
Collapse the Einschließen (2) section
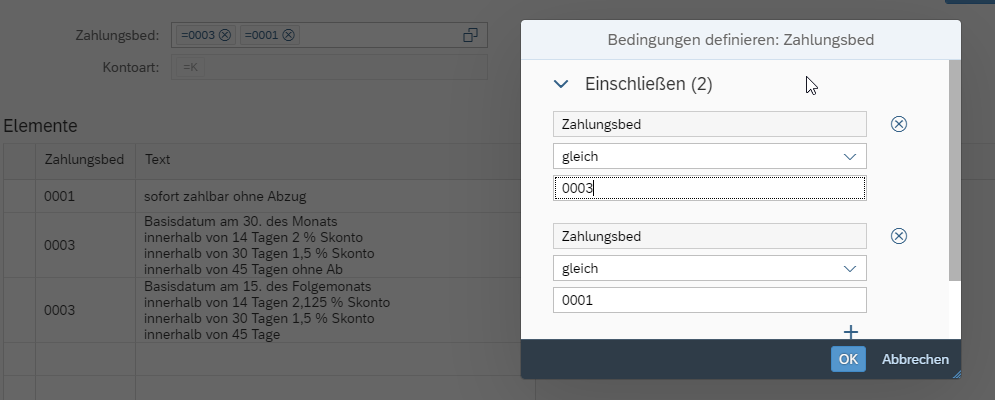click(562, 85)
